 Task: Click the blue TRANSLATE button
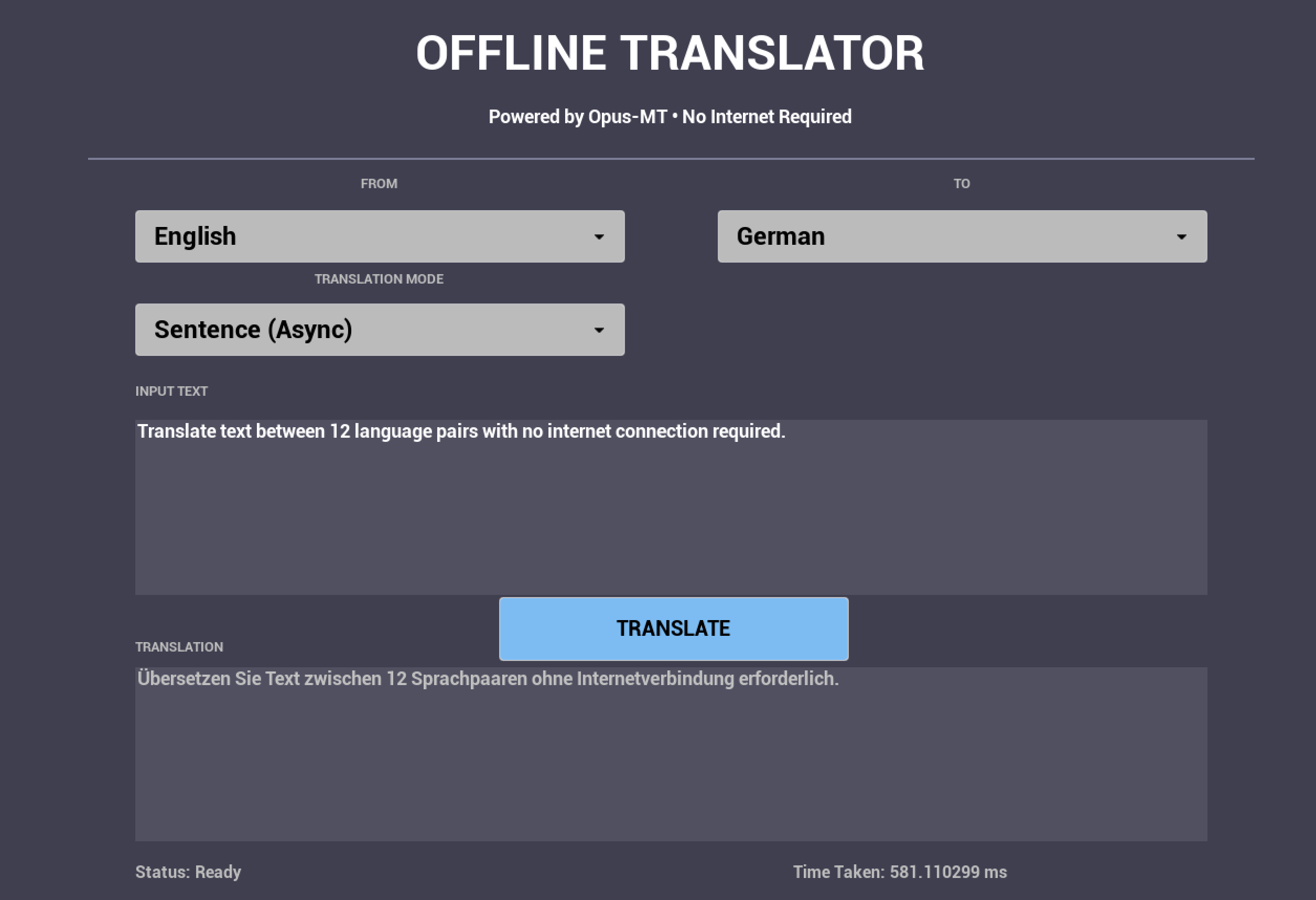pyautogui.click(x=673, y=628)
